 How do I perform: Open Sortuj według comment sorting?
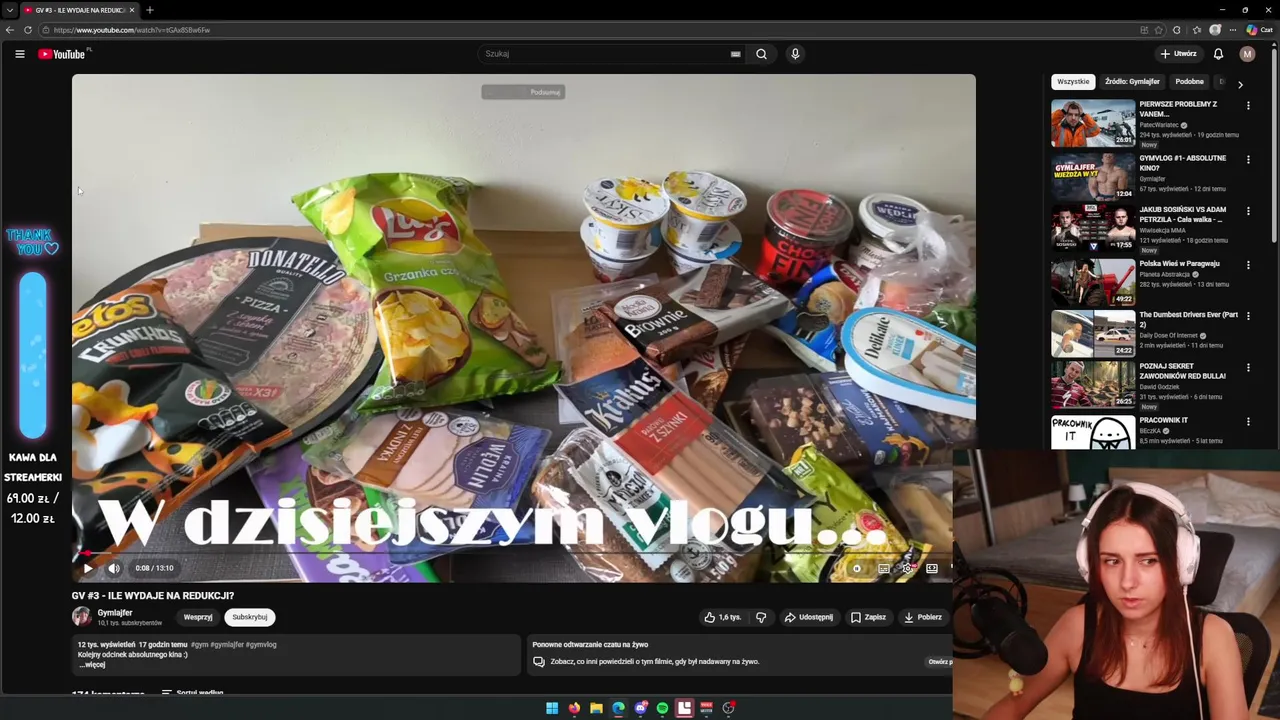pos(192,692)
